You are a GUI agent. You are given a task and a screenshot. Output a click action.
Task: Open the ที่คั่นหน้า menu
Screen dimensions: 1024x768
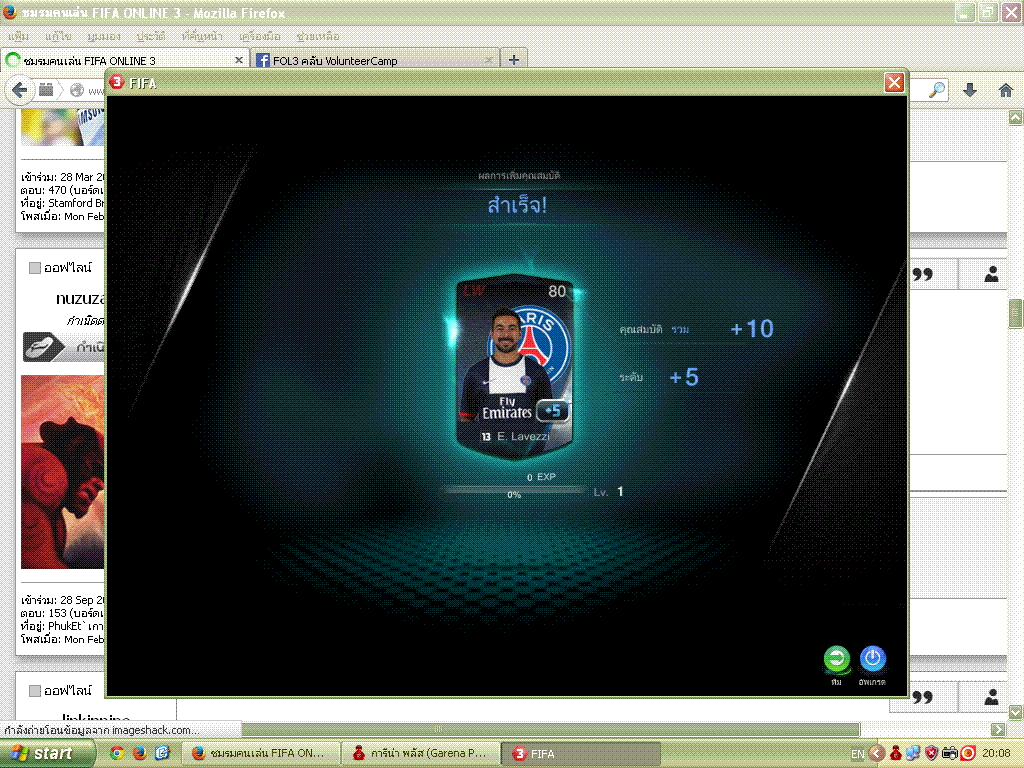202,36
